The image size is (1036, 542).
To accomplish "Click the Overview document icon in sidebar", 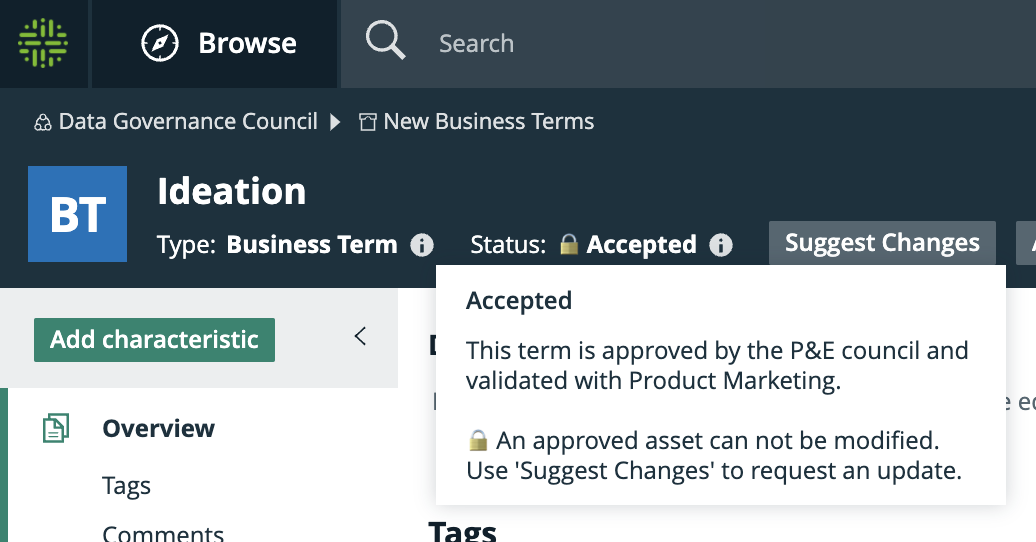I will point(56,428).
